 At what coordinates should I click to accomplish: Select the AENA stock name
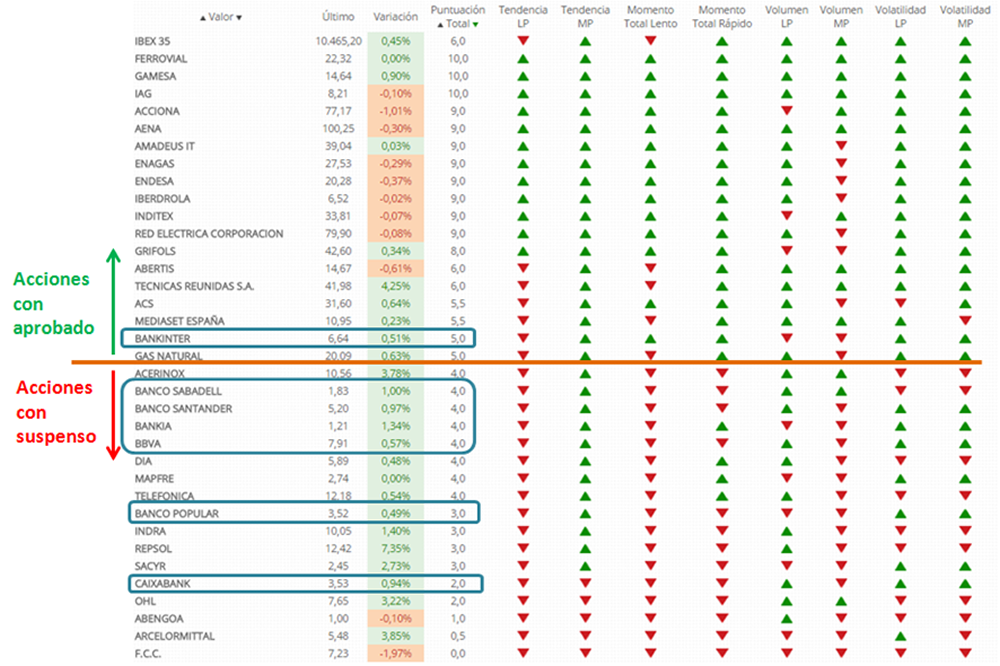pyautogui.click(x=148, y=128)
